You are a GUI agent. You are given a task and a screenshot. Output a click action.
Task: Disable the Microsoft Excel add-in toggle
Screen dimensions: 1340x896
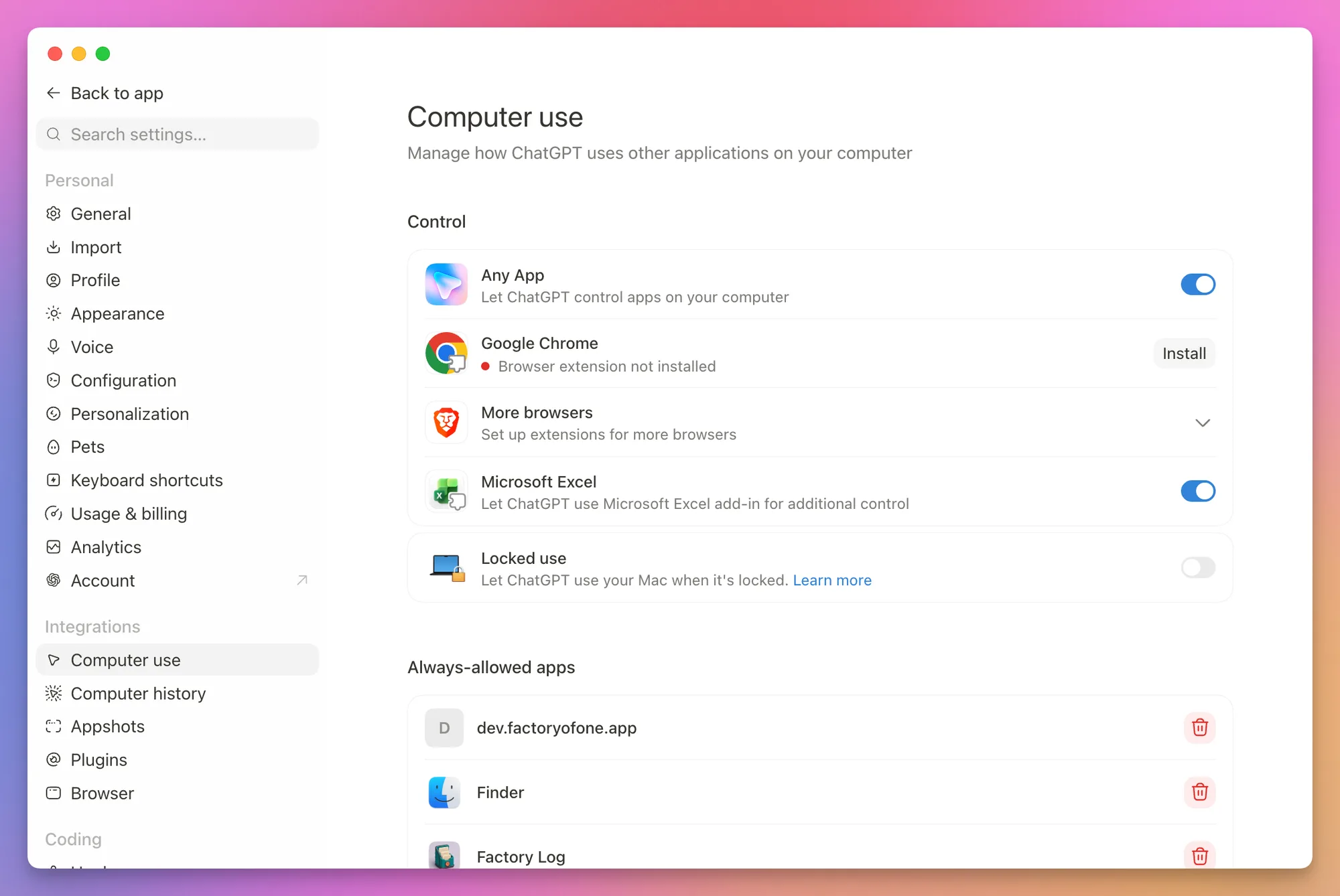point(1198,491)
